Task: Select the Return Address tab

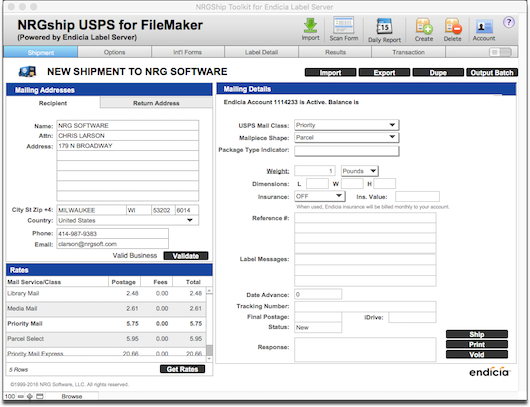Action: click(x=156, y=103)
